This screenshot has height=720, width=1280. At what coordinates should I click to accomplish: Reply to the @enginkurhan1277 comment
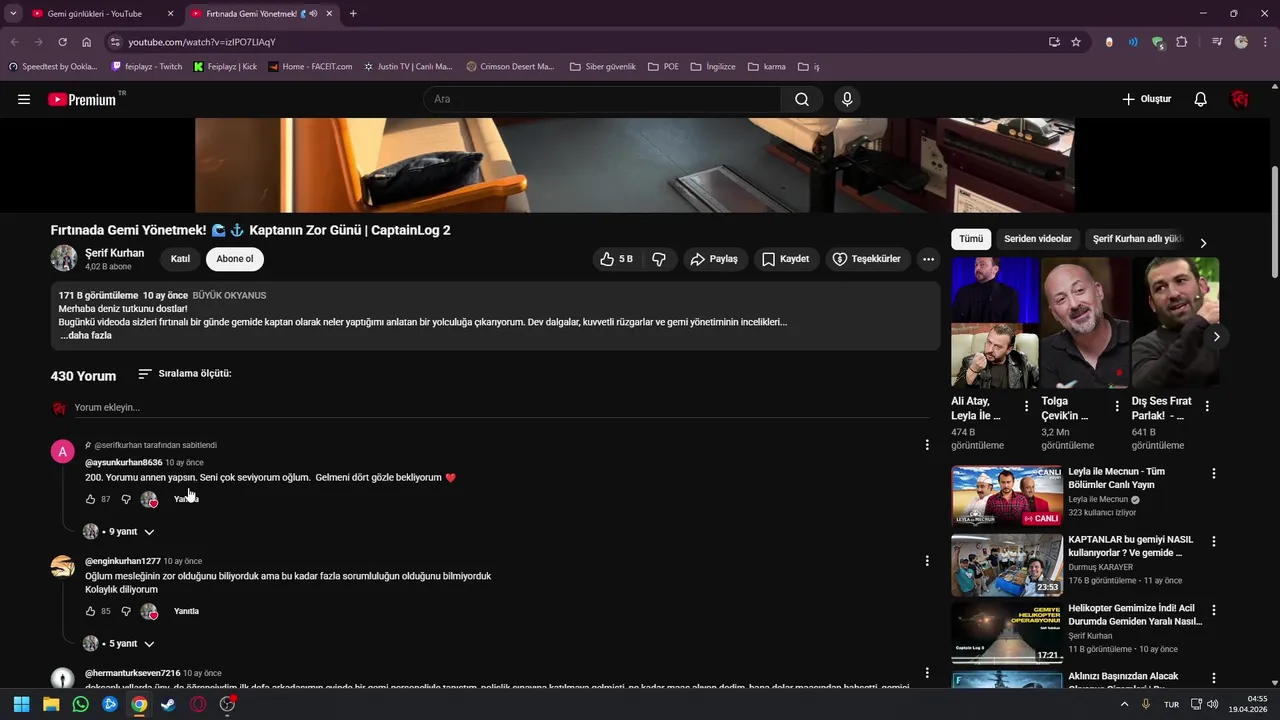click(x=186, y=611)
